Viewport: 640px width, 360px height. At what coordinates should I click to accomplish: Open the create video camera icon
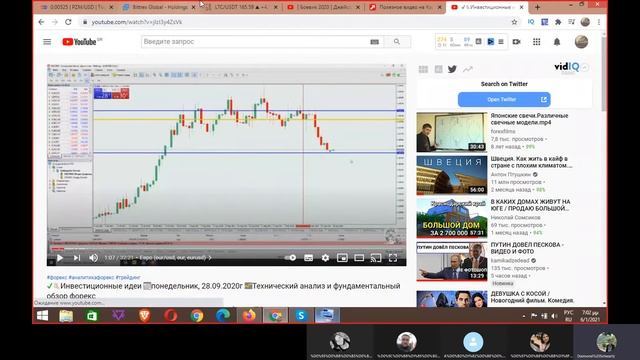click(x=516, y=42)
